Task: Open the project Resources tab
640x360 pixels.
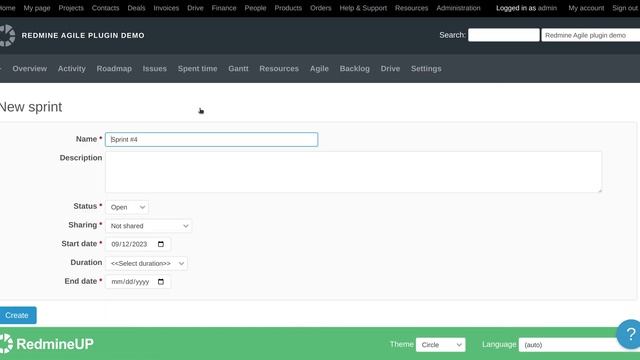Action: 279,69
